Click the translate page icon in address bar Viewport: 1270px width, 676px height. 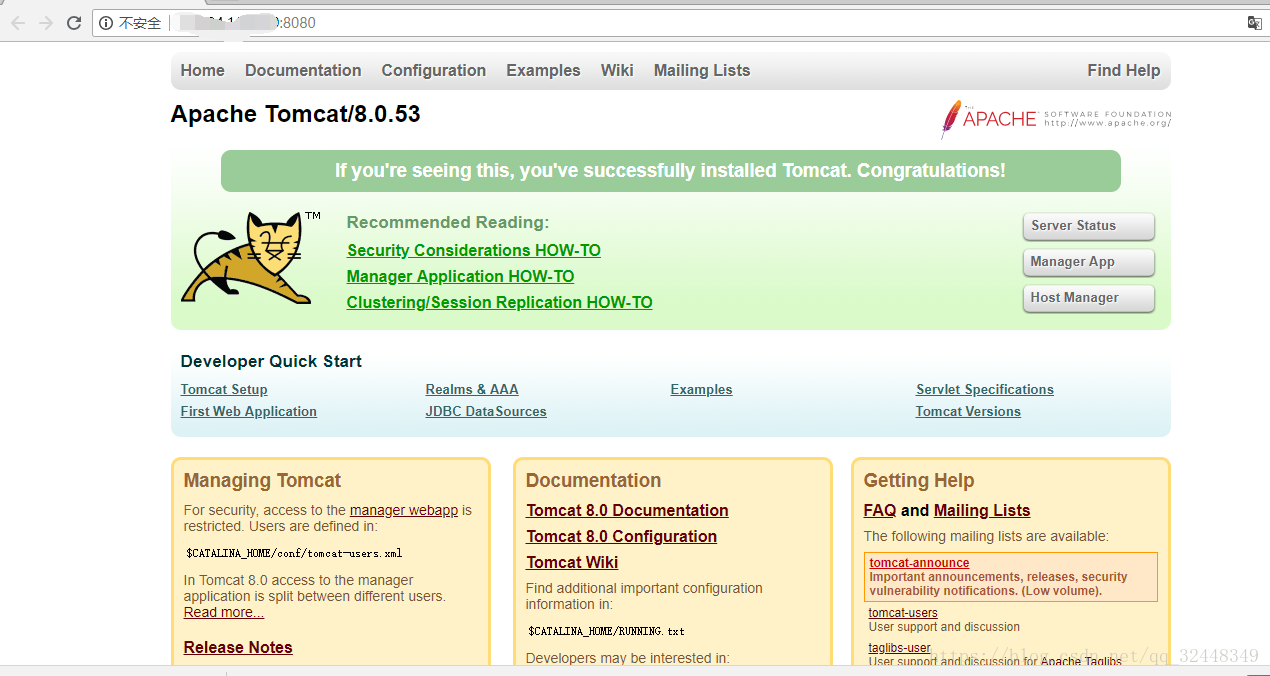tap(1254, 23)
